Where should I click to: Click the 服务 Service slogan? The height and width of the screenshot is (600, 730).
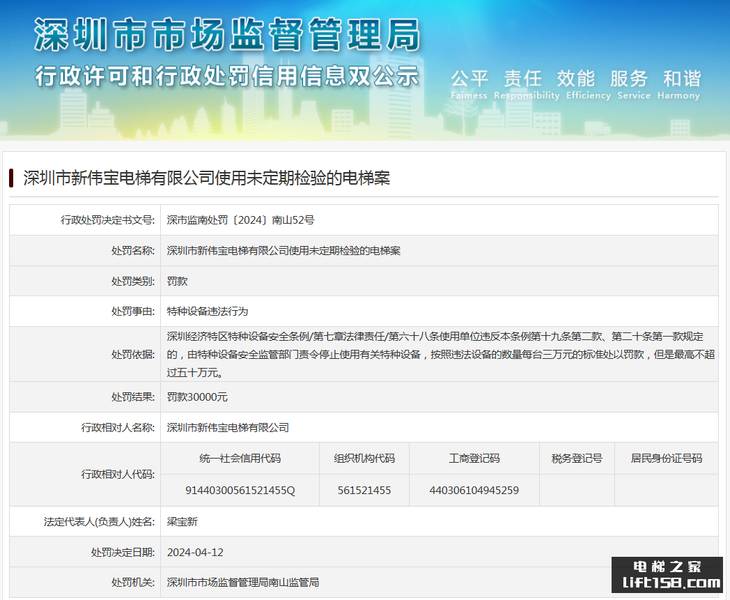tap(634, 84)
